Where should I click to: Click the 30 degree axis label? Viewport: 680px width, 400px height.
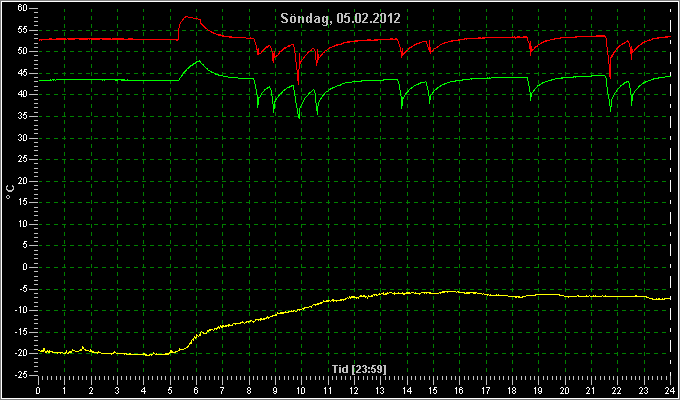pos(23,138)
